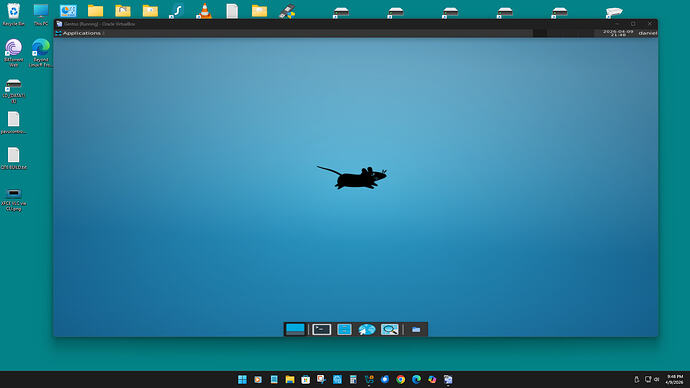The width and height of the screenshot is (690, 388).
Task: Expand the home folder directory menu in dock
Action: [416, 329]
